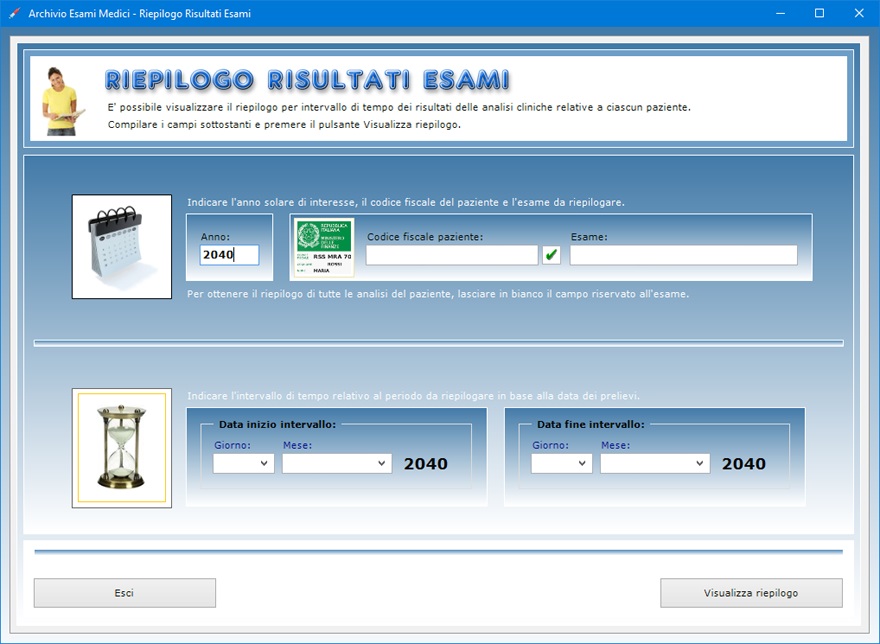
Task: Click the calendar icon
Action: (x=121, y=246)
